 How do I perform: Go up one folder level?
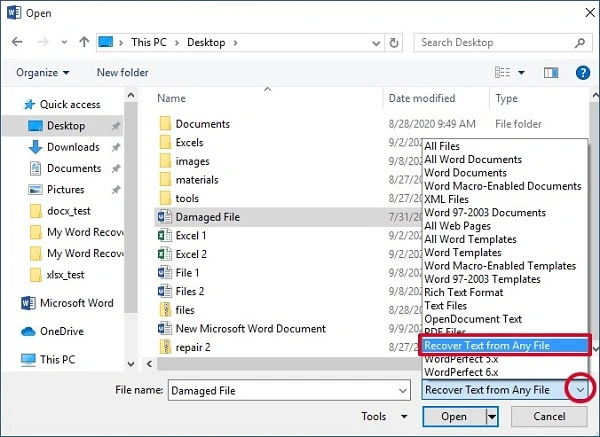(x=84, y=42)
